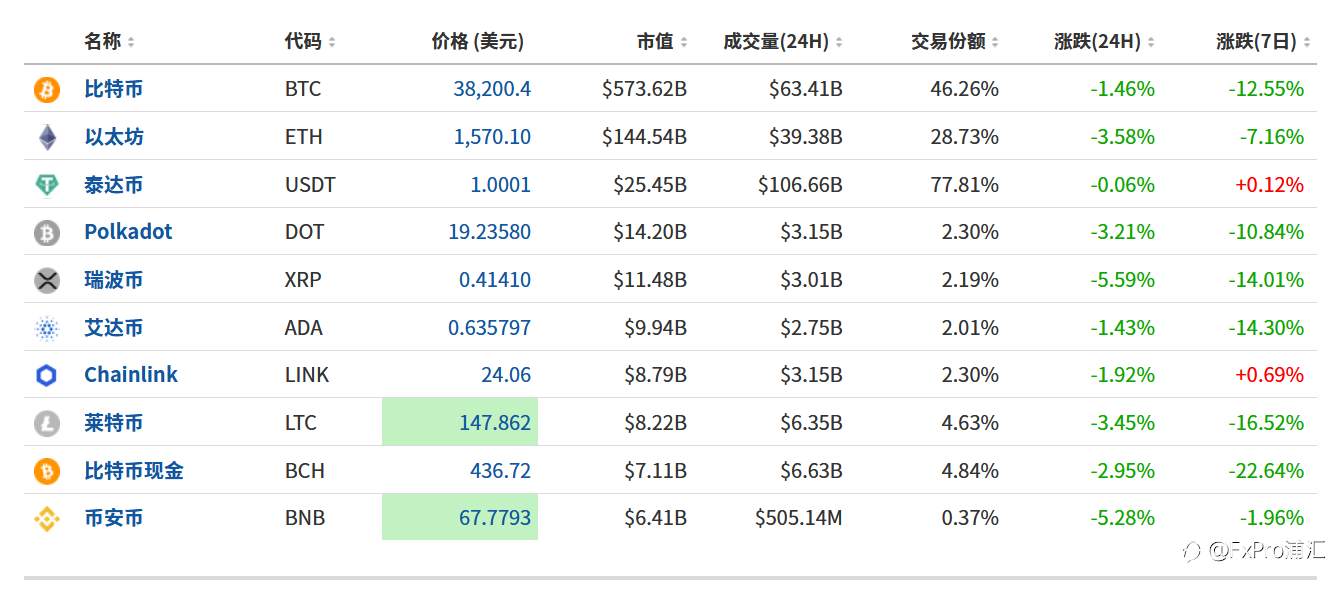Click 7-day change -16.52%
1340x589 pixels.
tap(1266, 423)
